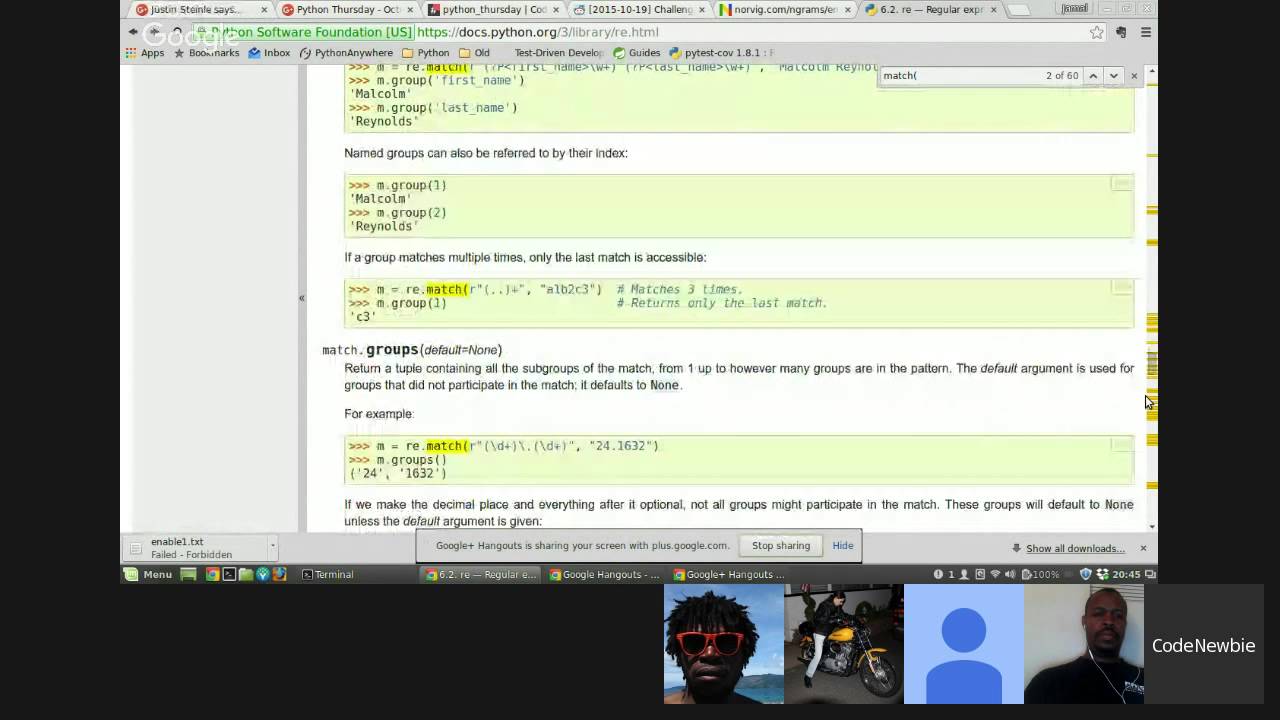Launch Chrome from panel launcher
Viewport: 1280px width, 720px height.
(212, 574)
